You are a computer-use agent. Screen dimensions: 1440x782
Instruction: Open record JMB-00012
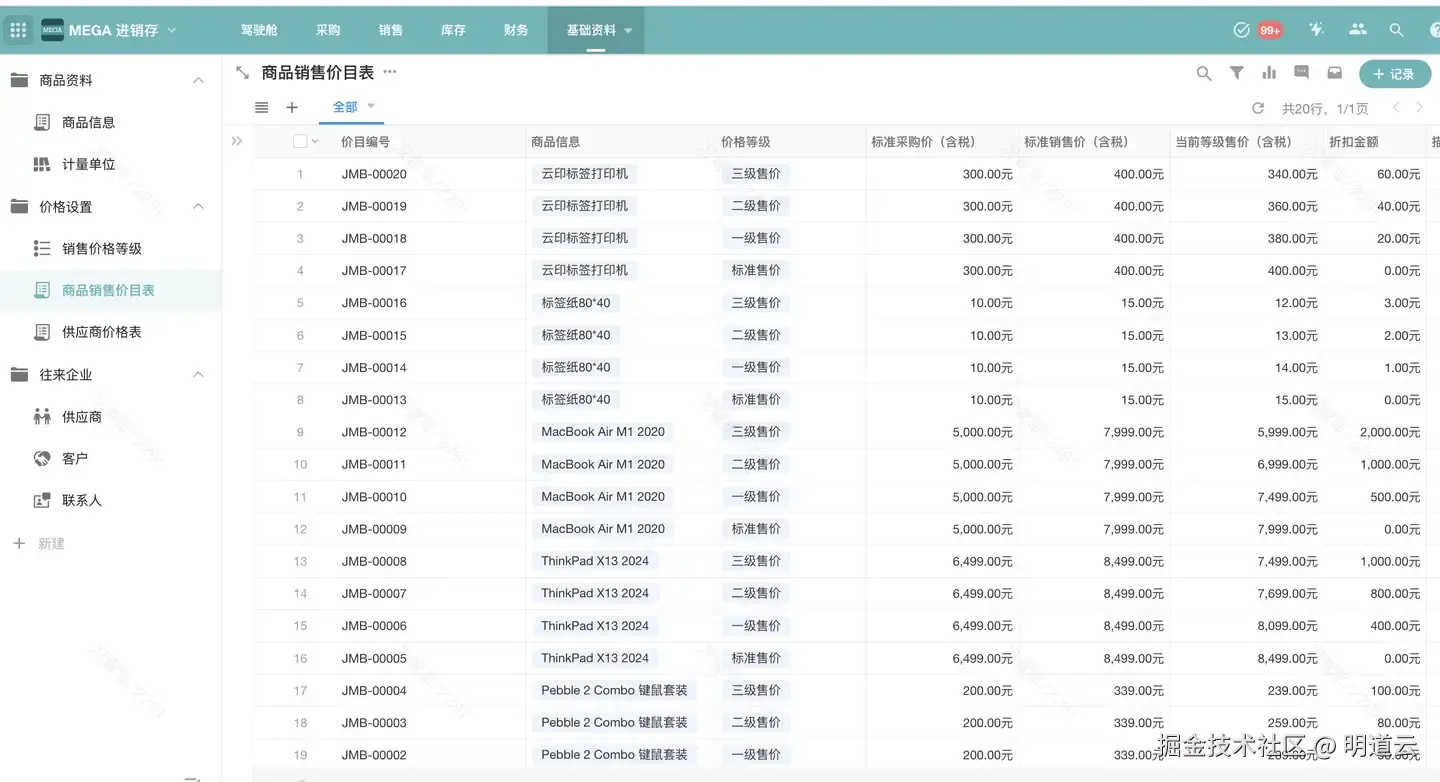pyautogui.click(x=374, y=432)
